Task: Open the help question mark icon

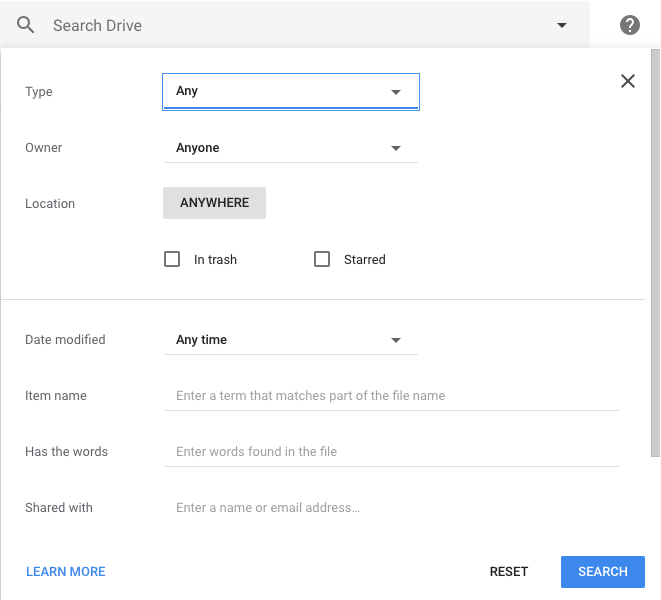Action: [x=630, y=25]
